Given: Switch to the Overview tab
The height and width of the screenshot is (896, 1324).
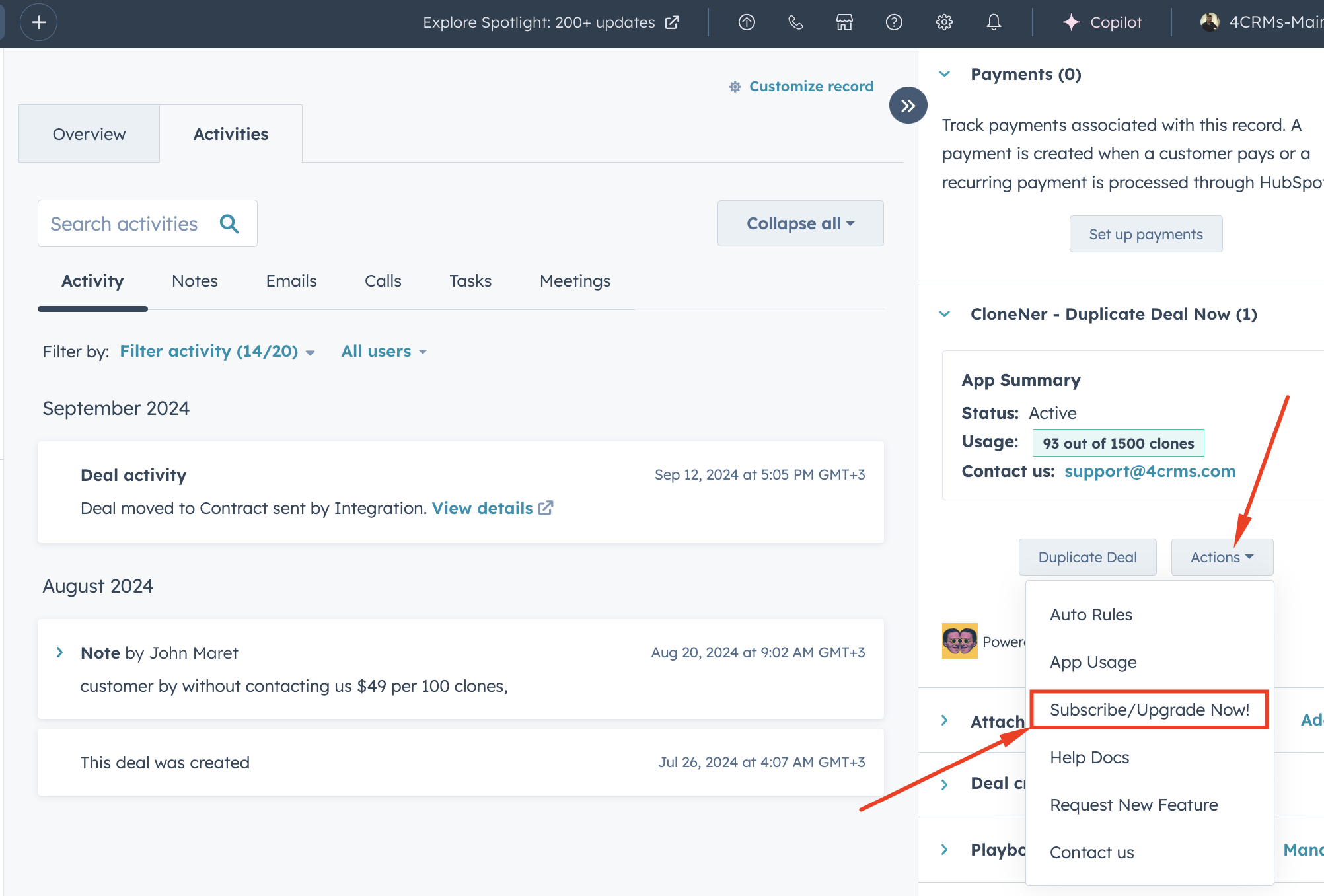Looking at the screenshot, I should tap(89, 134).
